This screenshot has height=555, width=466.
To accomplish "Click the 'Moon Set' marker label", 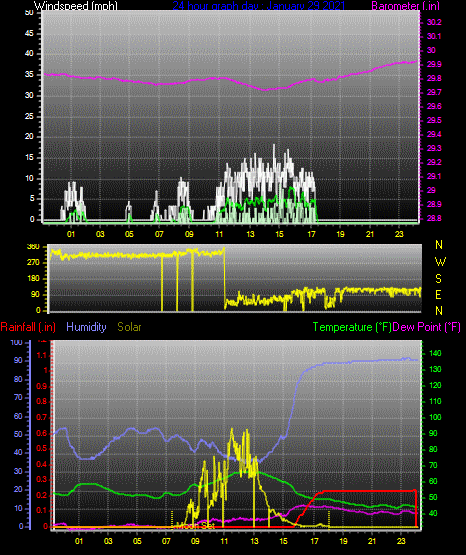I will tap(196, 526).
